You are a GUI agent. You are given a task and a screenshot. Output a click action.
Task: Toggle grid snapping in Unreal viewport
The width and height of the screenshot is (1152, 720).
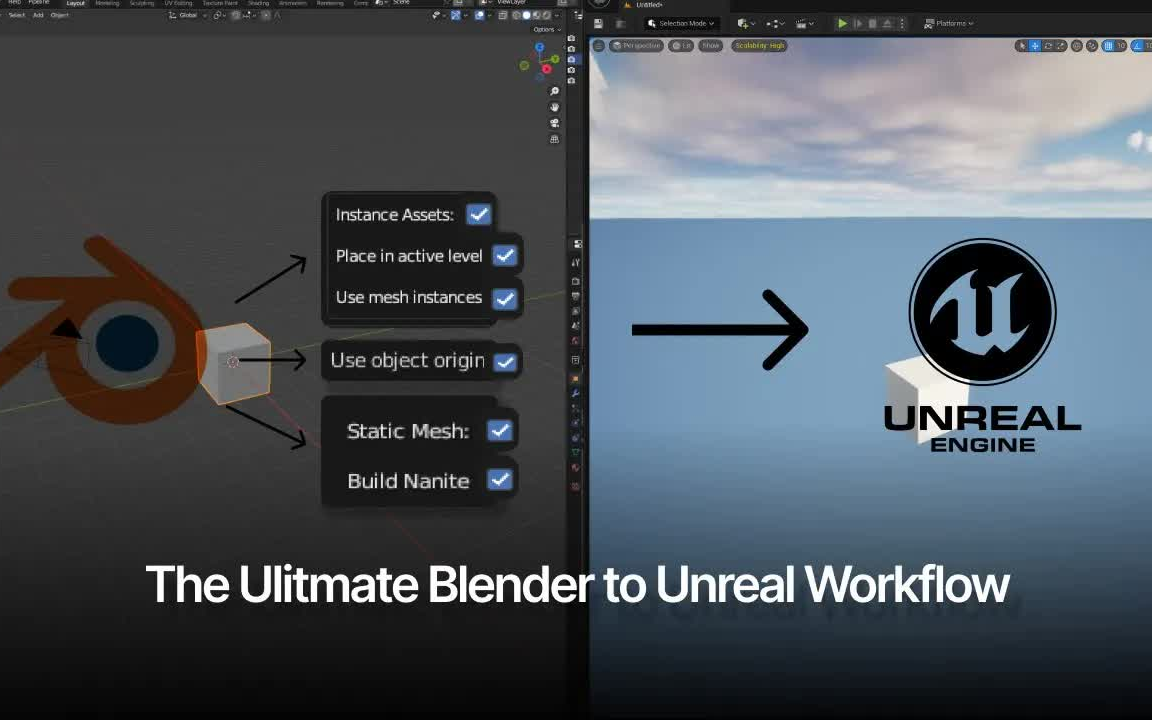1108,46
